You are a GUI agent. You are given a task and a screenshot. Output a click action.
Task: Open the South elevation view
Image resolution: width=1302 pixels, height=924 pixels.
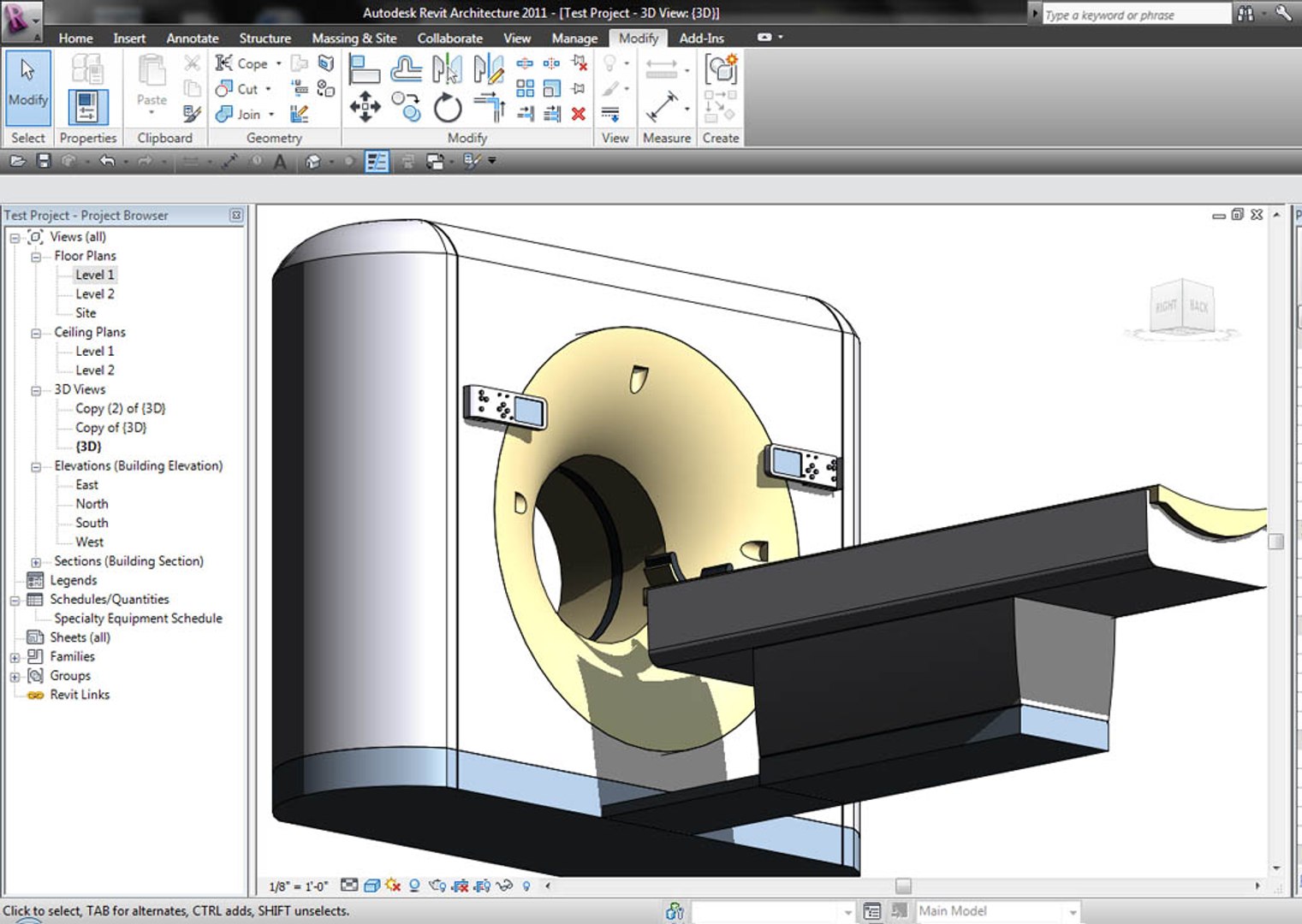[92, 523]
